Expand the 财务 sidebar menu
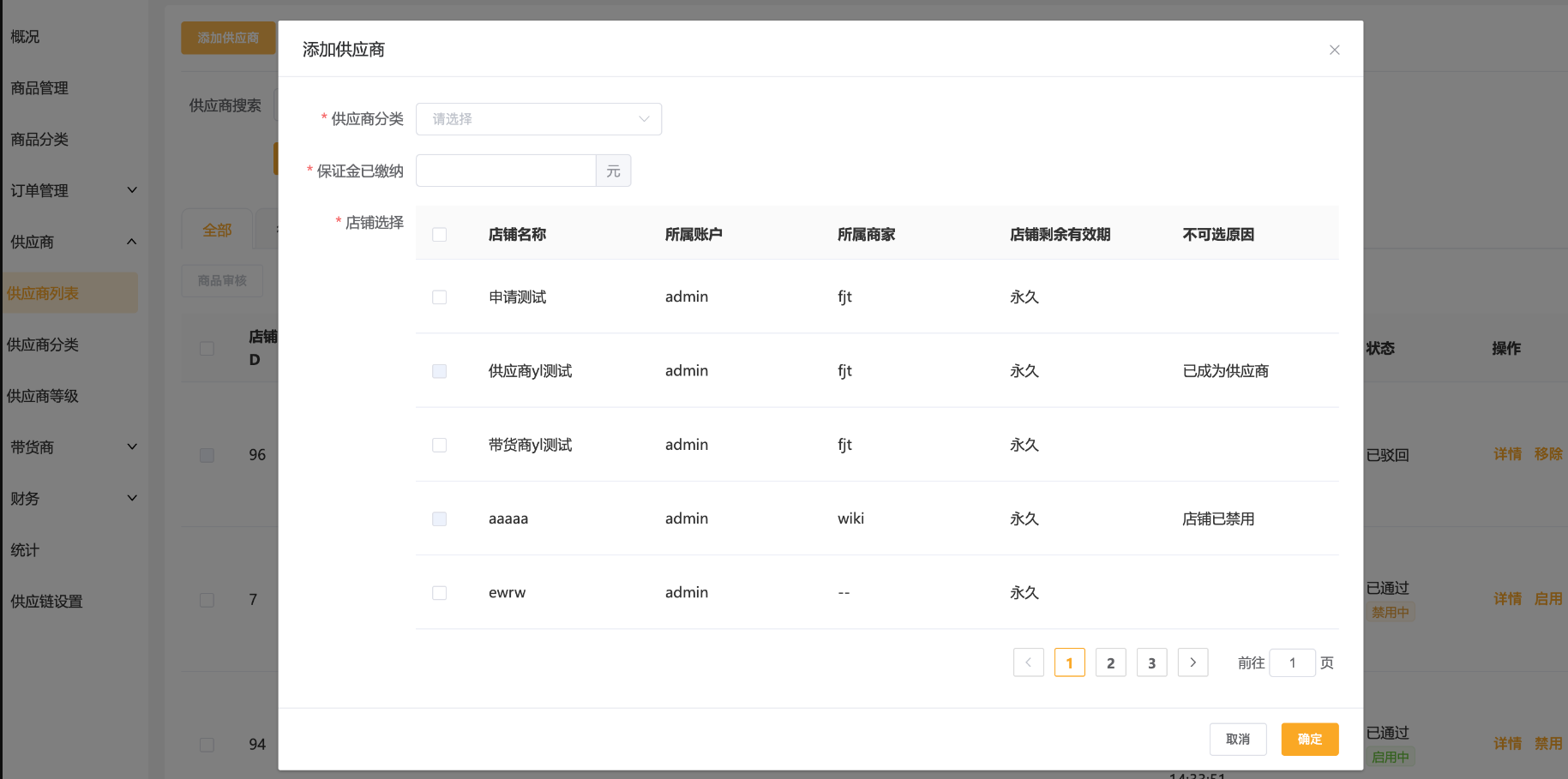1568x779 pixels. tap(73, 499)
